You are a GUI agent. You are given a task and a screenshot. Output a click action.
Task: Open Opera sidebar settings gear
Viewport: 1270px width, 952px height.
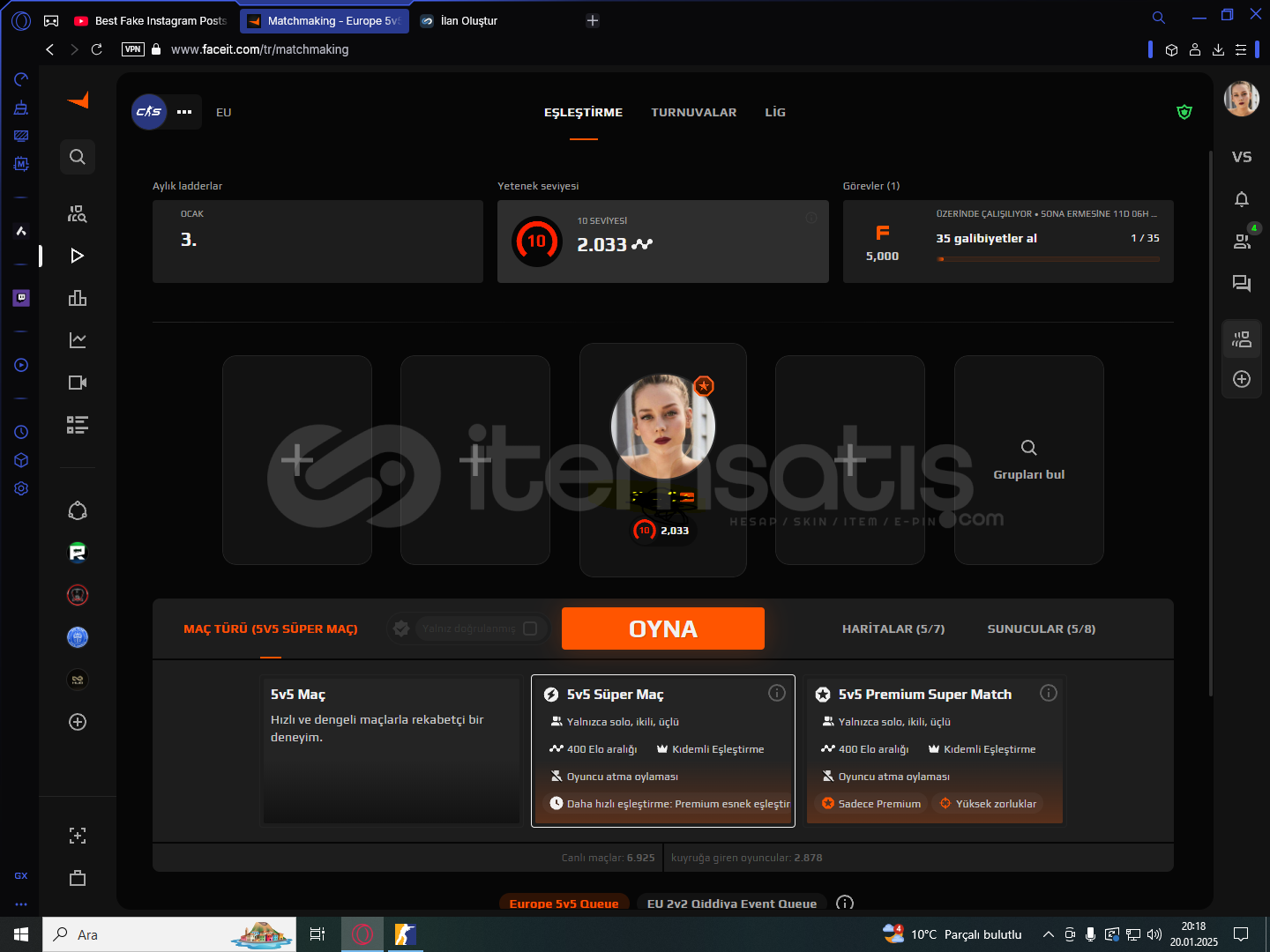pos(21,488)
